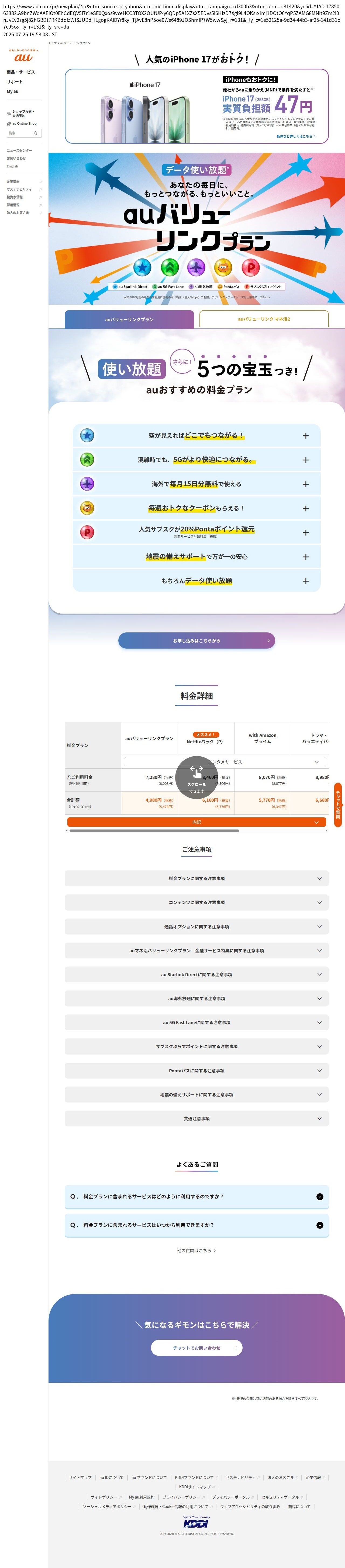Select the auバリューリンクプラン tab

[129, 319]
